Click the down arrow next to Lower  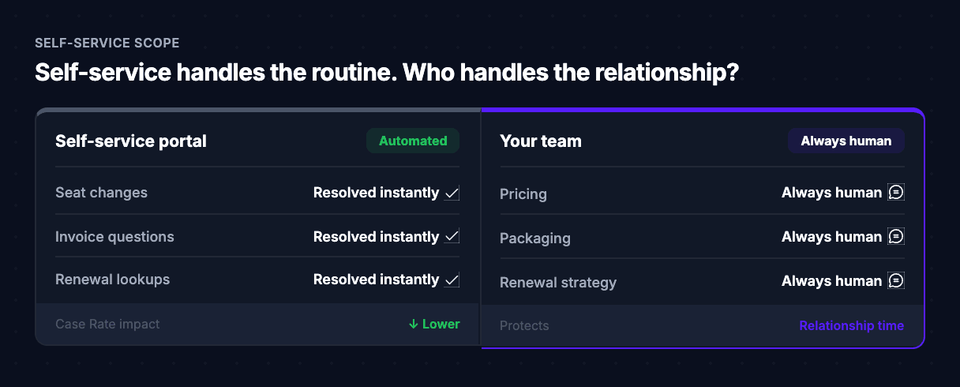(x=413, y=324)
